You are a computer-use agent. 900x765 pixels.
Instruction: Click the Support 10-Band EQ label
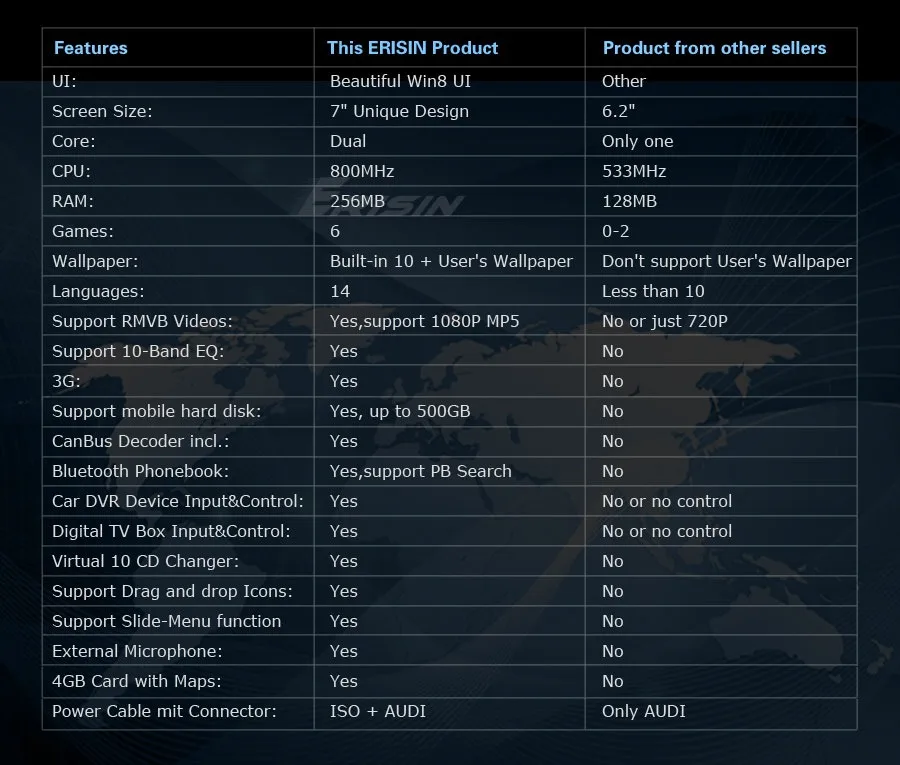[x=138, y=351]
